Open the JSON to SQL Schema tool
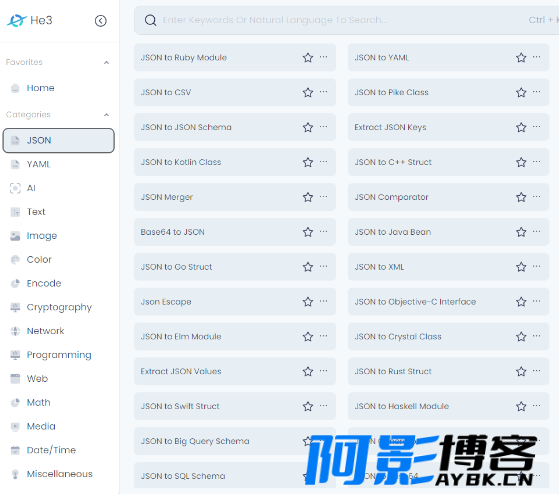The width and height of the screenshot is (559, 496). click(x=235, y=476)
